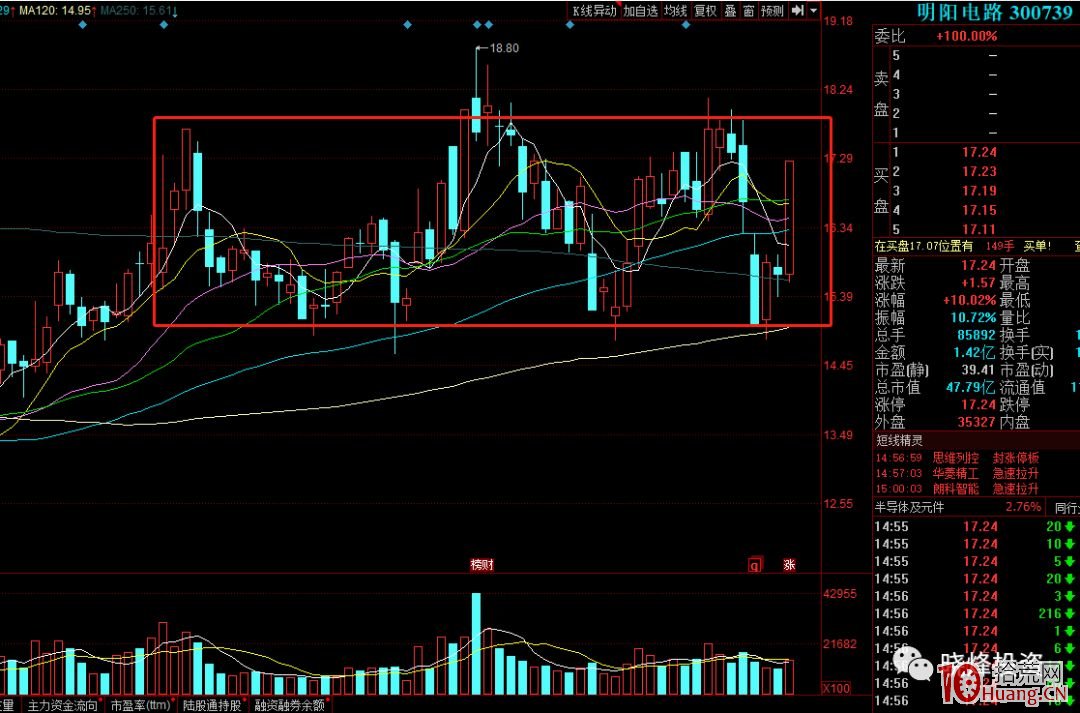Switch to 融资融券余额 indicator tab

pyautogui.click(x=289, y=705)
